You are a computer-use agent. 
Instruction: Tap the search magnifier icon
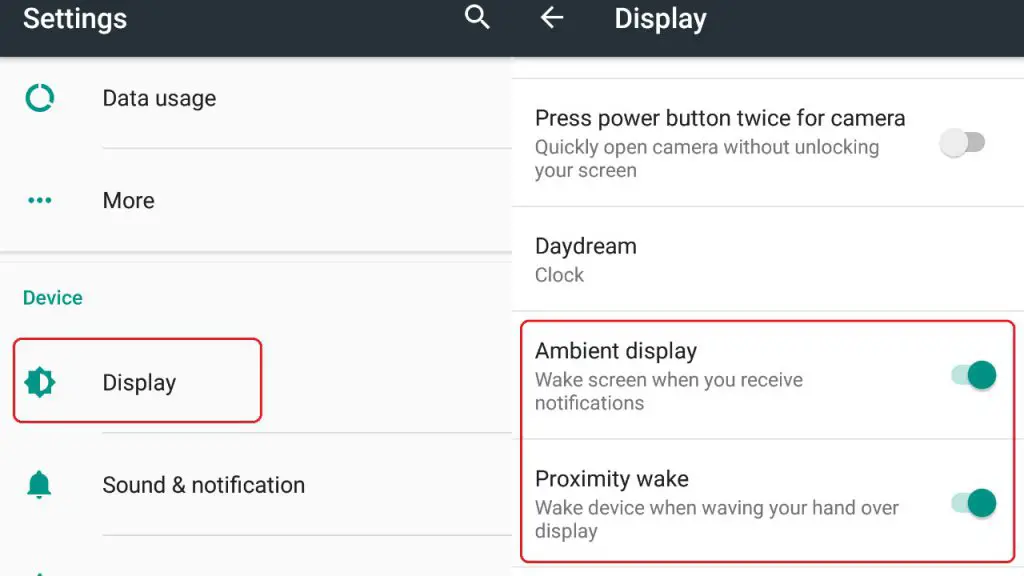pyautogui.click(x=477, y=17)
